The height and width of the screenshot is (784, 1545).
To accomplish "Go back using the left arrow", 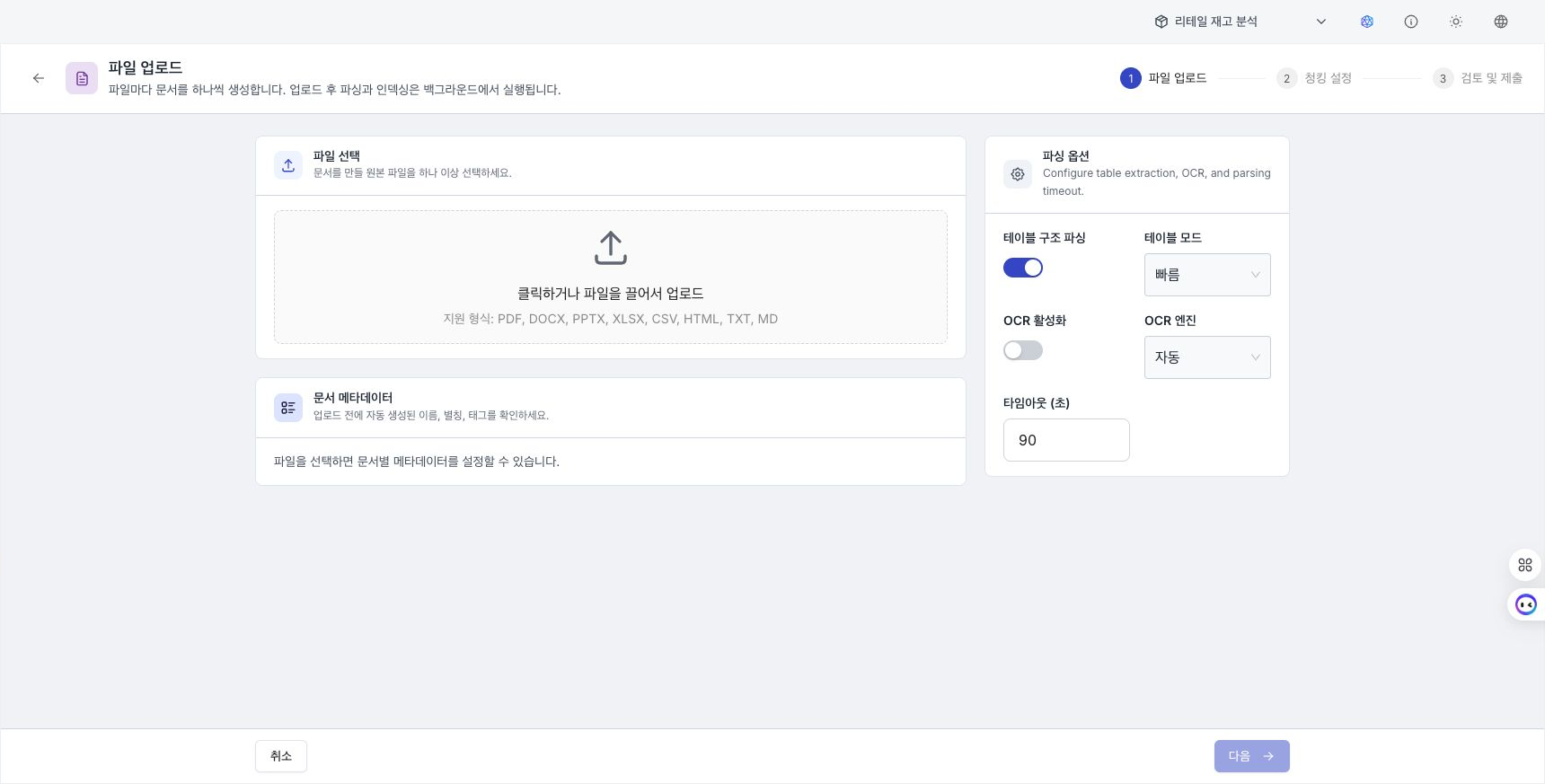I will pos(39,78).
